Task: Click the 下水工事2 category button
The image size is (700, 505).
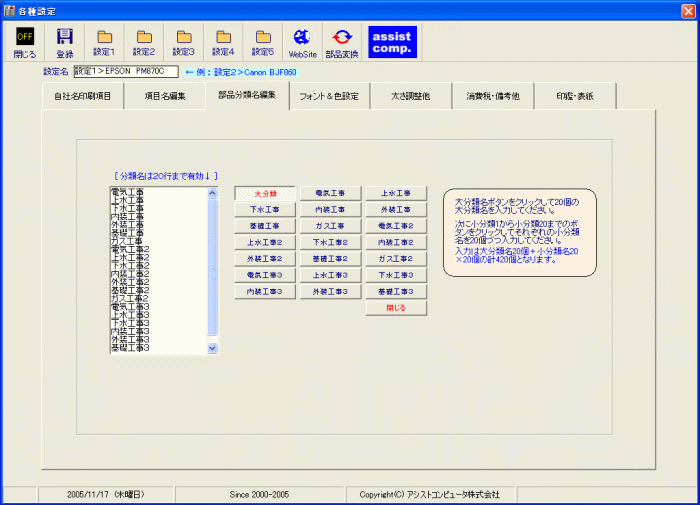Action: pos(330,242)
